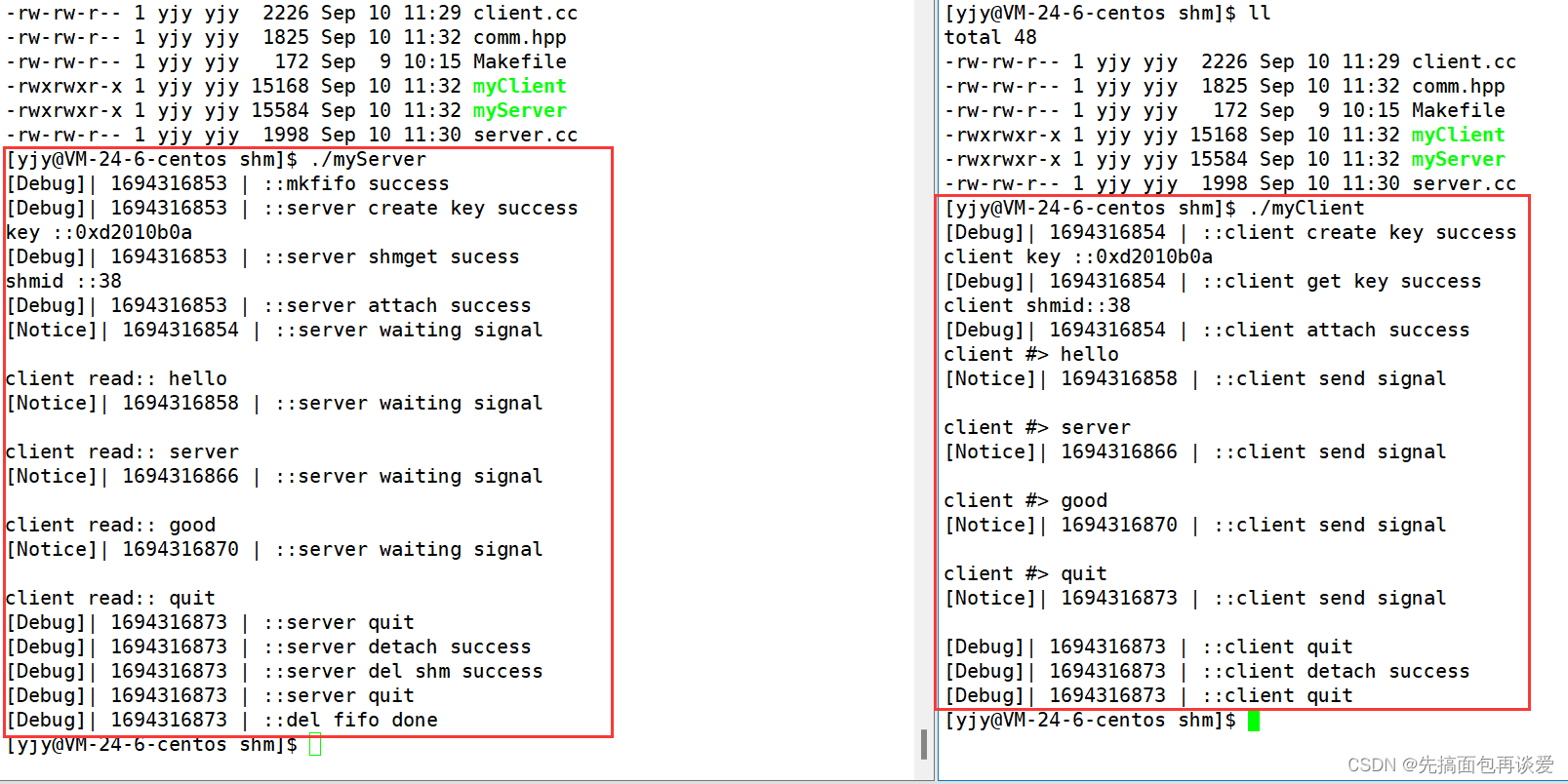Image resolution: width=1568 pixels, height=784 pixels.
Task: Click server waiting signal line stamped 1694316854
Action: [x=274, y=331]
